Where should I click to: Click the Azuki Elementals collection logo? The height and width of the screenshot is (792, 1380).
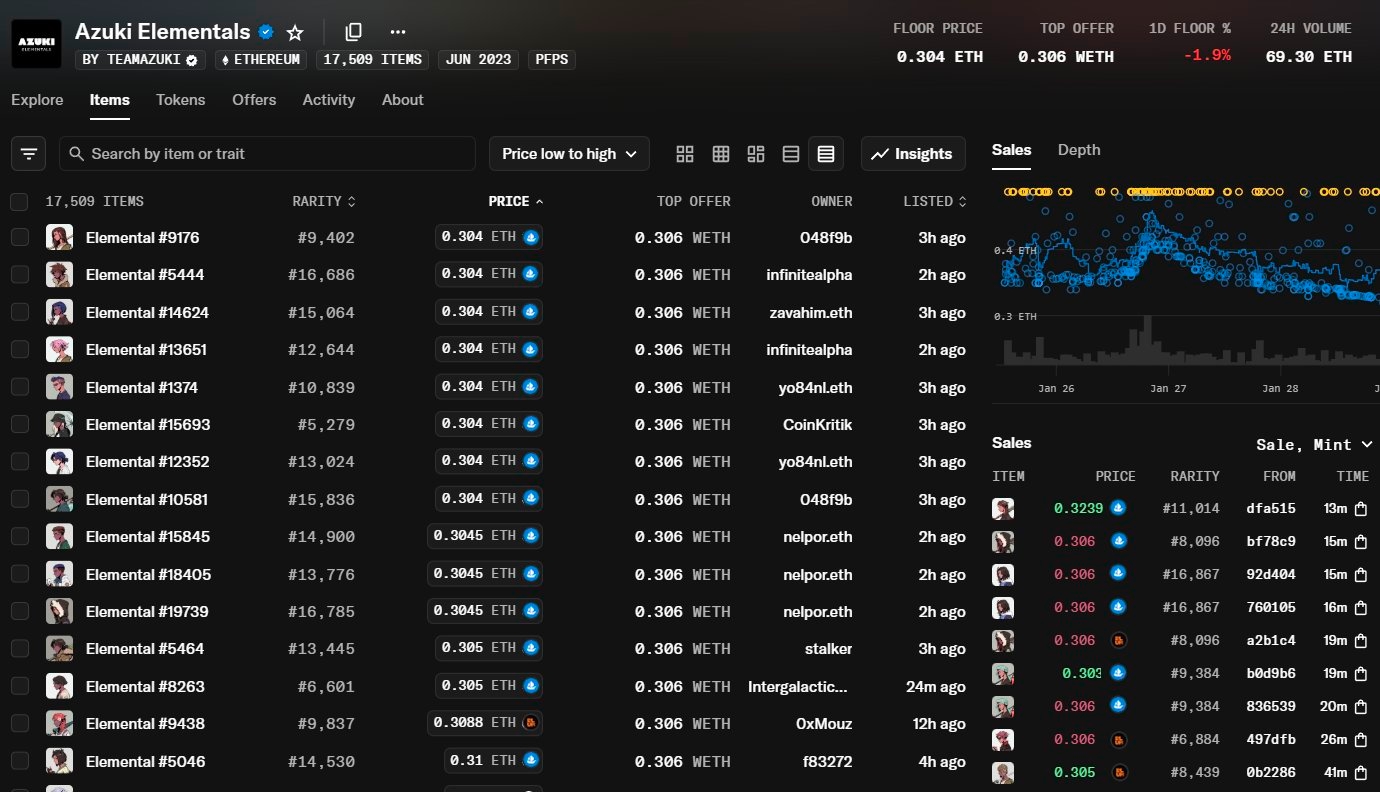[x=36, y=43]
